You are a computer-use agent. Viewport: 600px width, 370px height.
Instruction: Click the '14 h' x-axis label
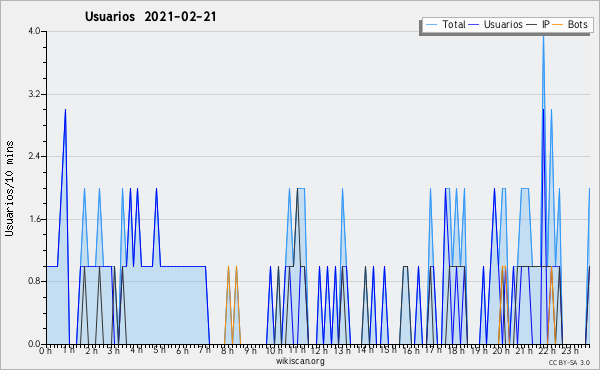pyautogui.click(x=365, y=350)
